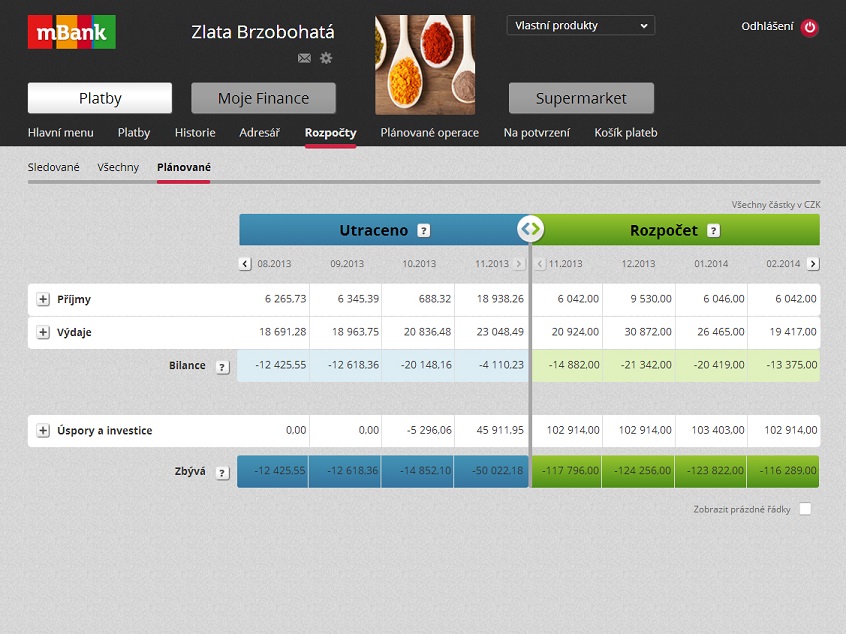Click help icon beside Zbývá
This screenshot has height=634, width=846.
222,472
